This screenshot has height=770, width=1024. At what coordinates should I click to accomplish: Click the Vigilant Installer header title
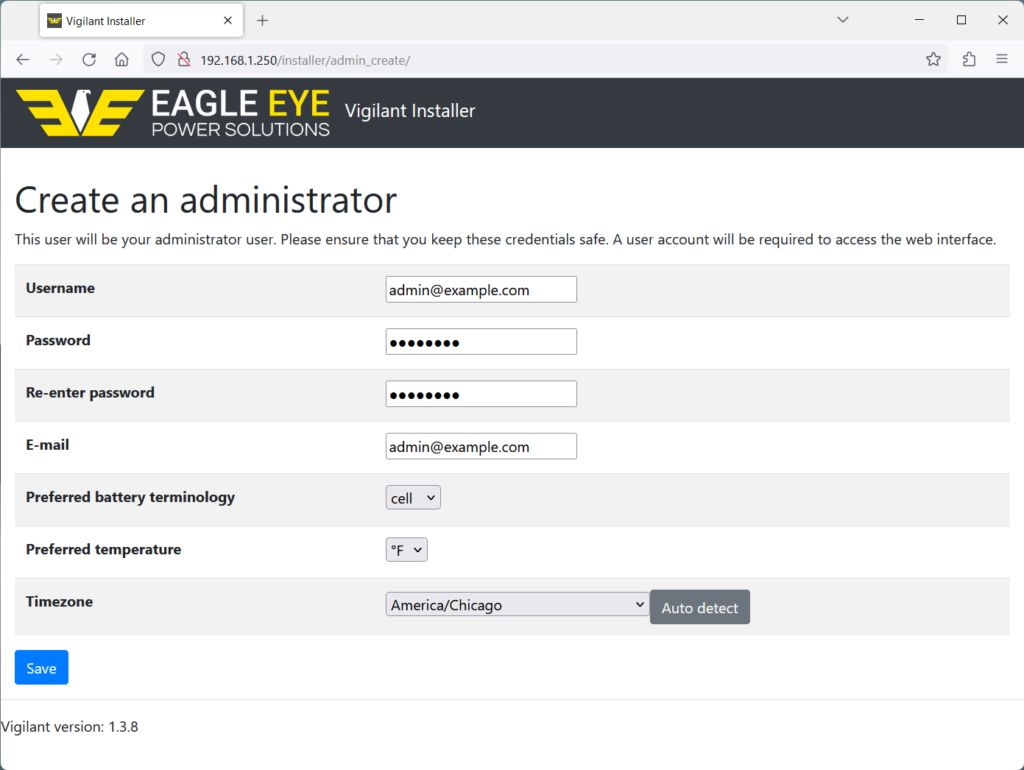pos(409,111)
